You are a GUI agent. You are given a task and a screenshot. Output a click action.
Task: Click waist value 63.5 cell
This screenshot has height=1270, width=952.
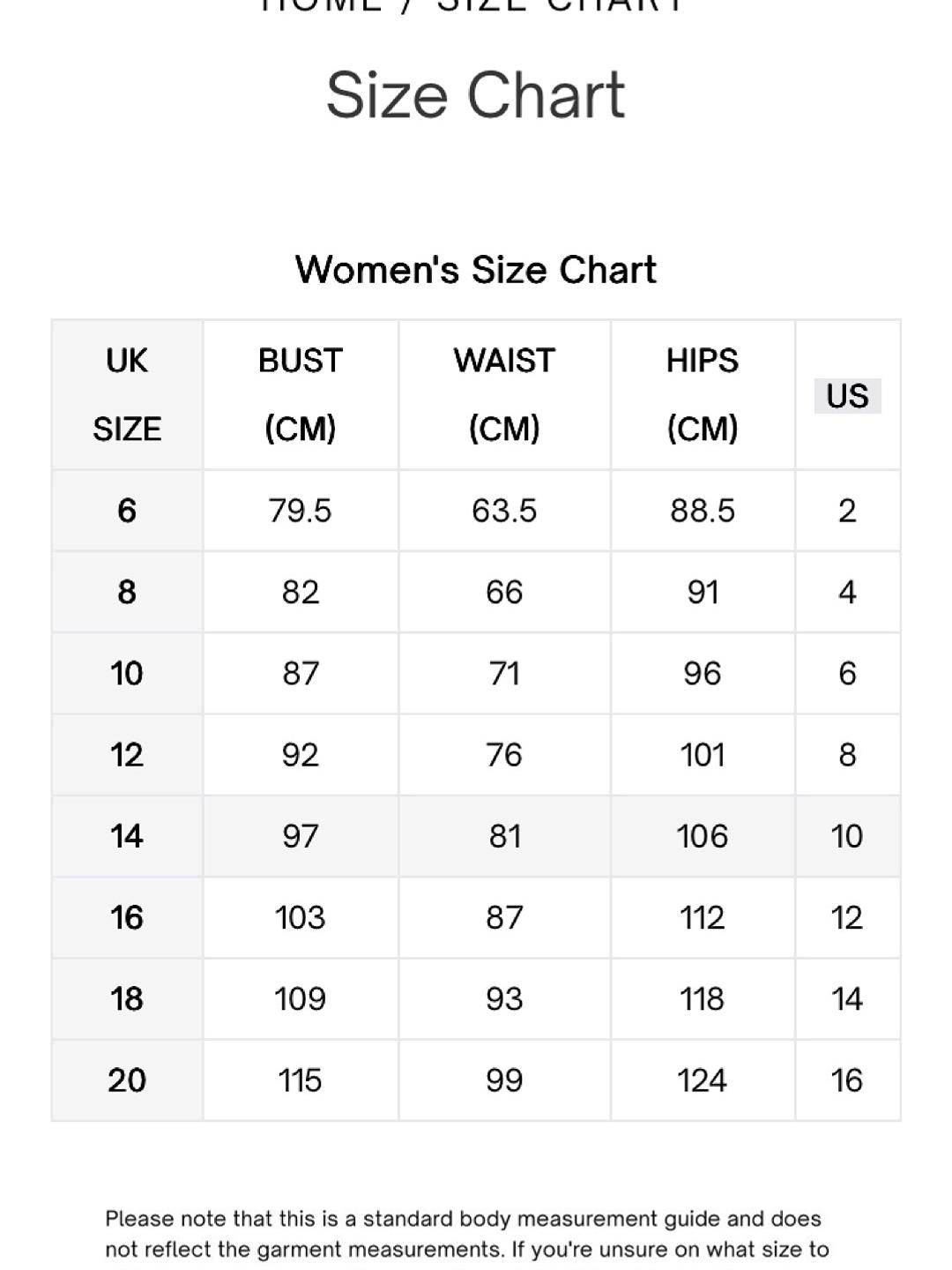[x=504, y=511]
